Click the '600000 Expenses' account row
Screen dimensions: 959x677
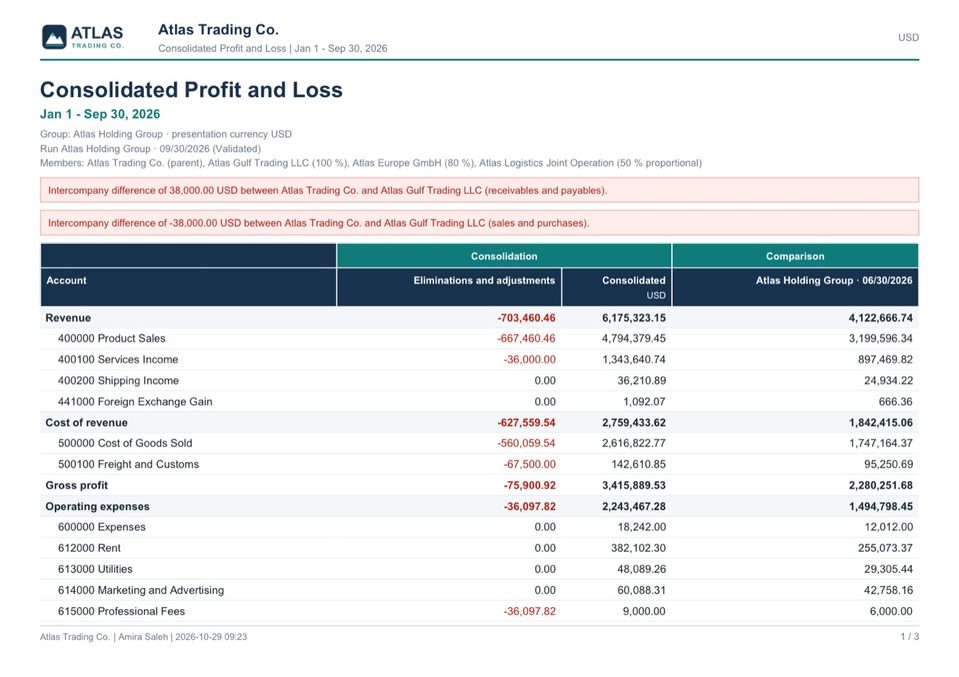tap(480, 527)
